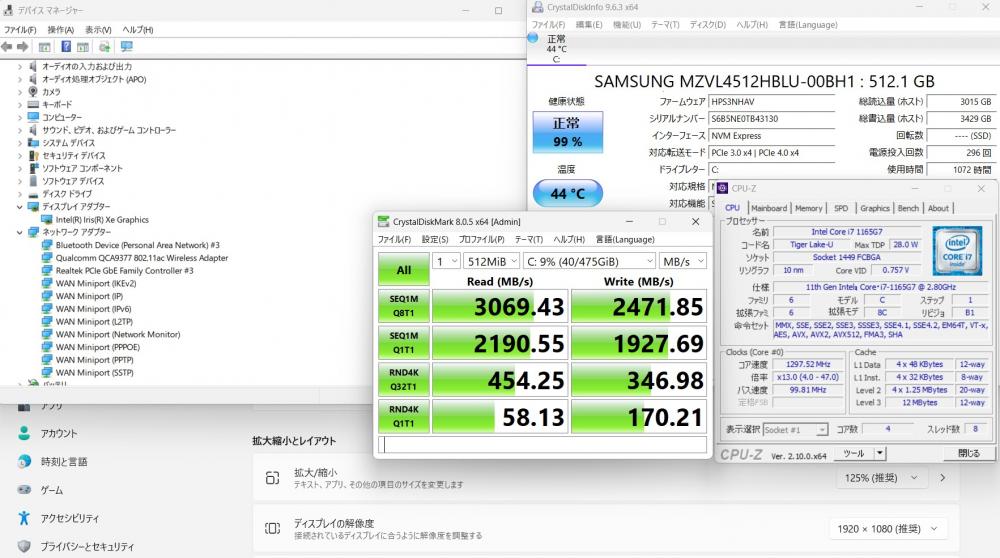Select the カメラ webcam icon in device tree
Screen dimensions: 1000x558
33,92
